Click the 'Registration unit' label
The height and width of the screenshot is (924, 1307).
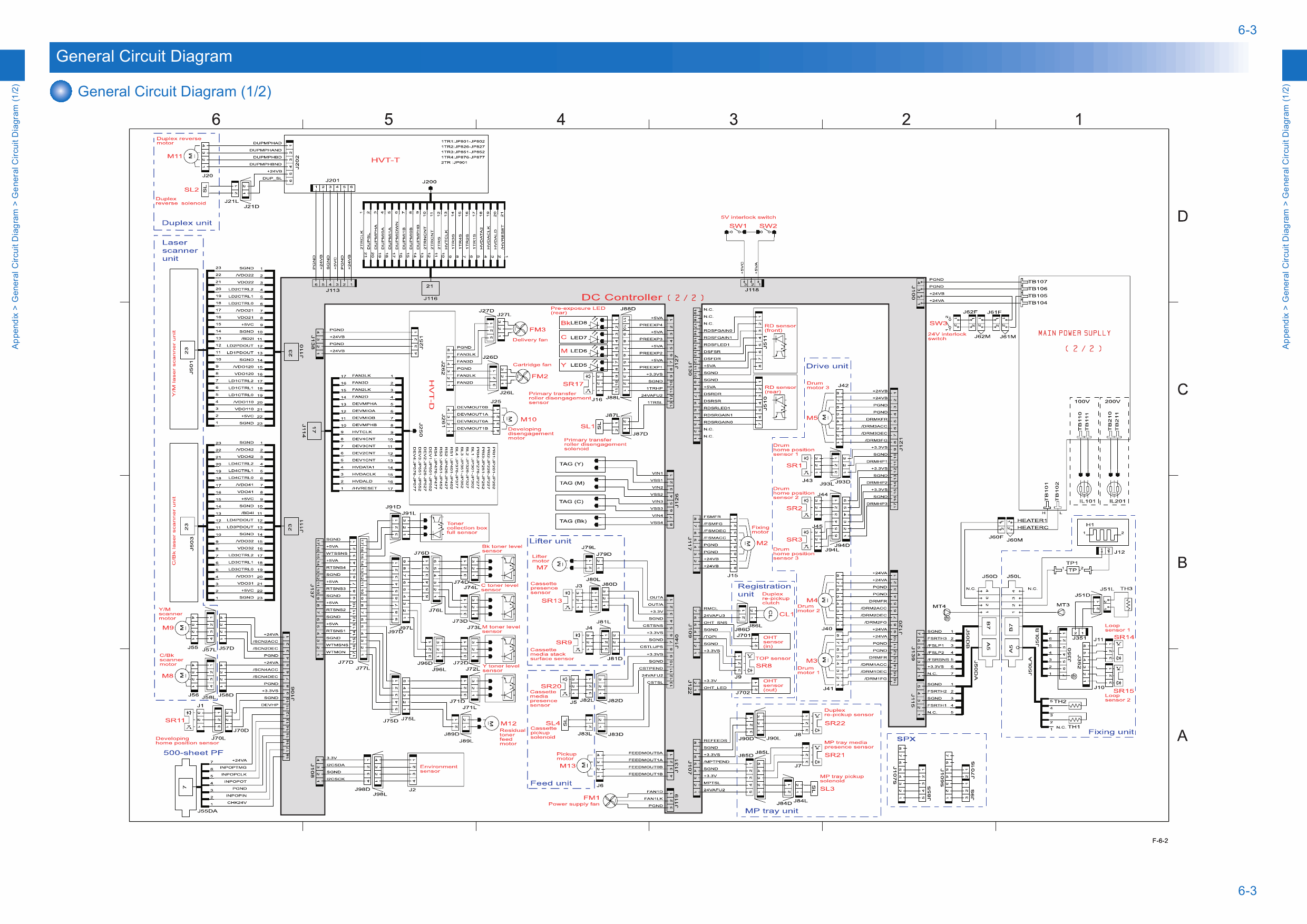coord(764,590)
